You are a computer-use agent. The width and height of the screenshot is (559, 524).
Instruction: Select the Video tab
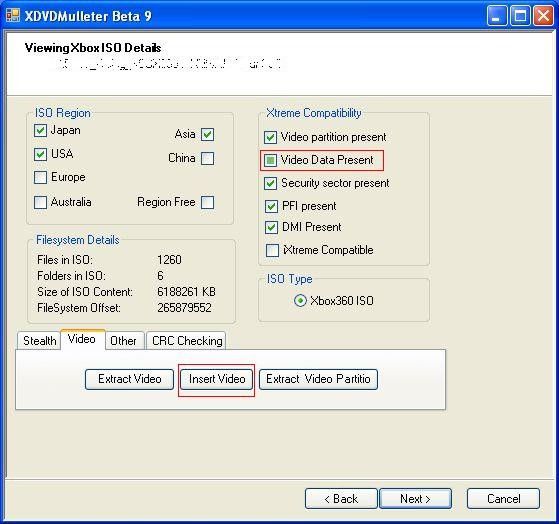coord(82,339)
